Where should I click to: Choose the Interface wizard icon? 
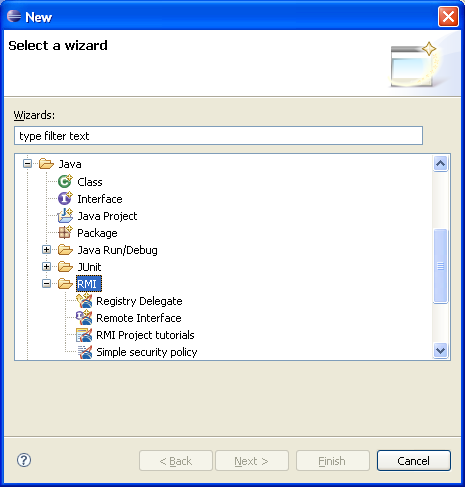tap(65, 199)
